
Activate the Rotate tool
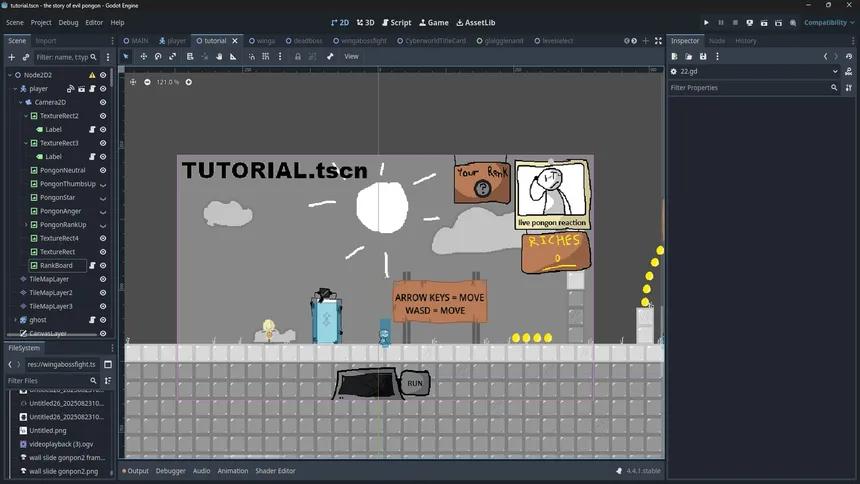tap(157, 56)
